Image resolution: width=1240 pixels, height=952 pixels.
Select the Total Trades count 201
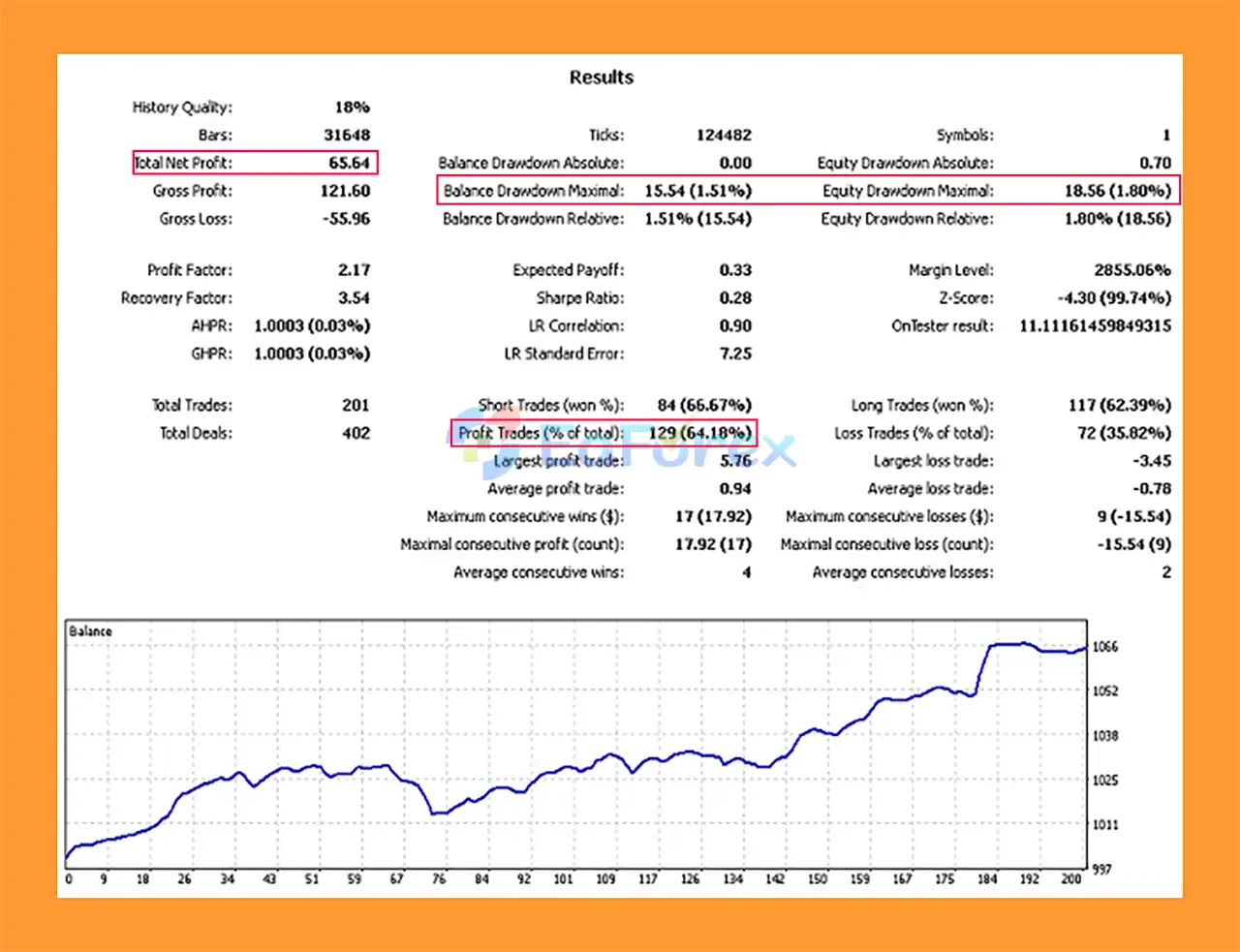(356, 405)
